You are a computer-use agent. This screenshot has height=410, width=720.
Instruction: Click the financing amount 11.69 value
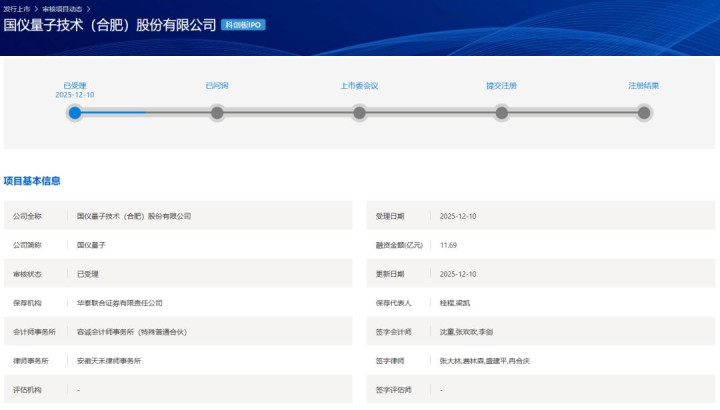(448, 245)
